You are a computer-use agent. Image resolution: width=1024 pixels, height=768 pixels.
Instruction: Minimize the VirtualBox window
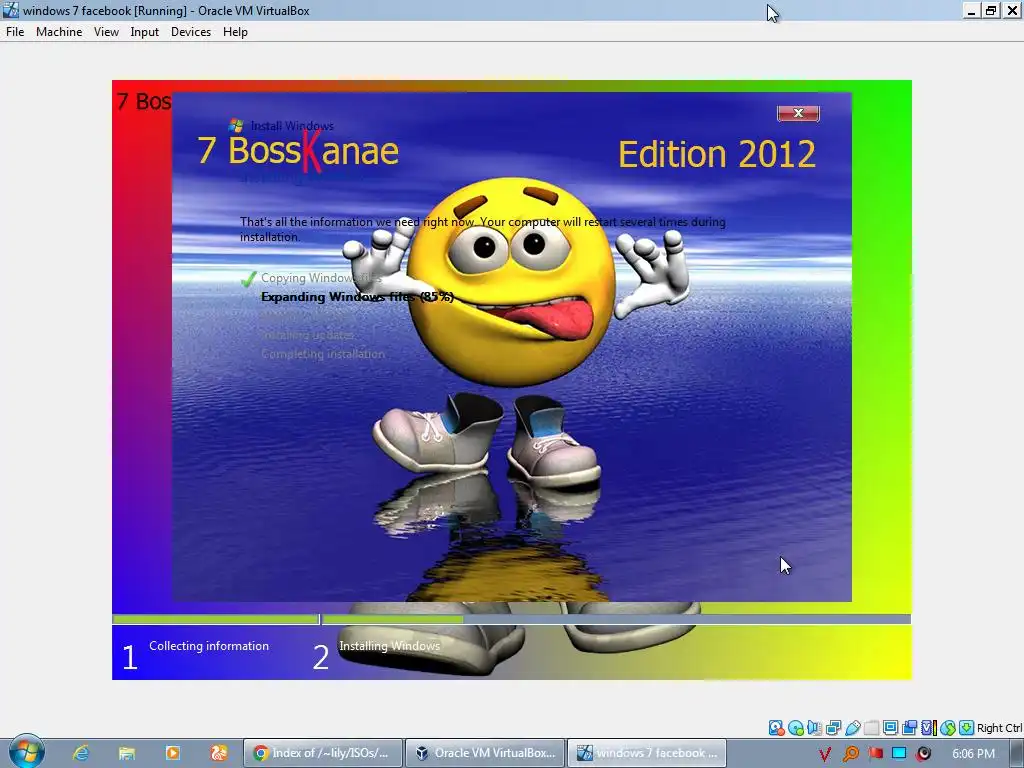click(972, 10)
